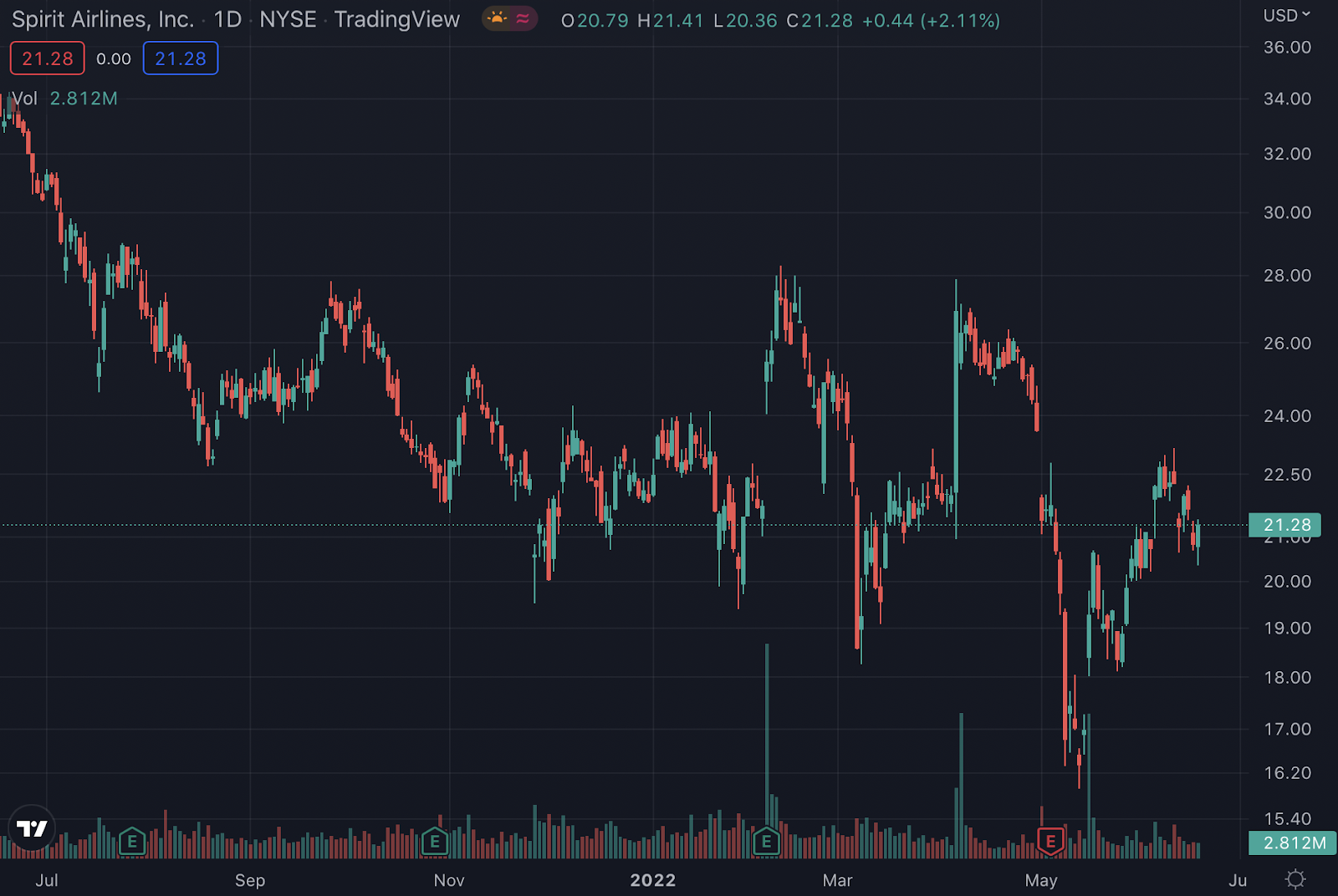This screenshot has width=1338, height=896.
Task: Open the green earnings marker before Sep
Action: coord(132,842)
